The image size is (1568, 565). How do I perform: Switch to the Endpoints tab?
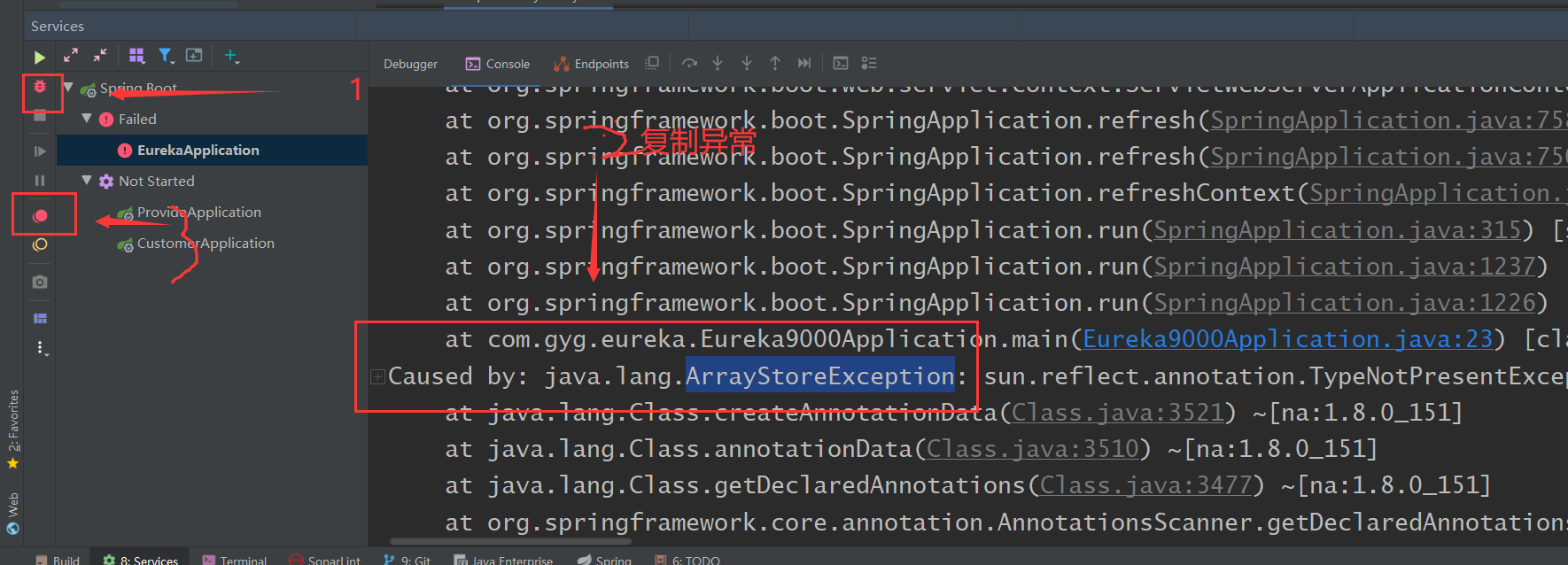[591, 64]
